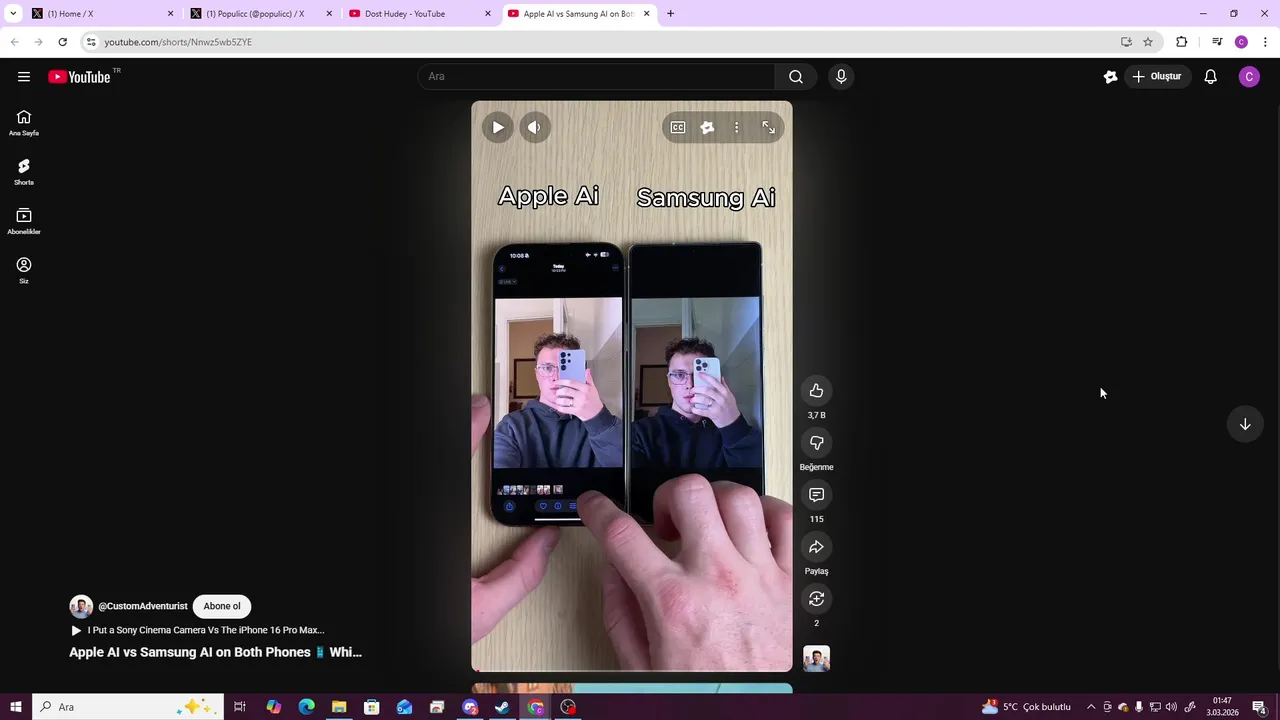Open the settings gear in the player controls
The image size is (1280, 720).
click(707, 127)
